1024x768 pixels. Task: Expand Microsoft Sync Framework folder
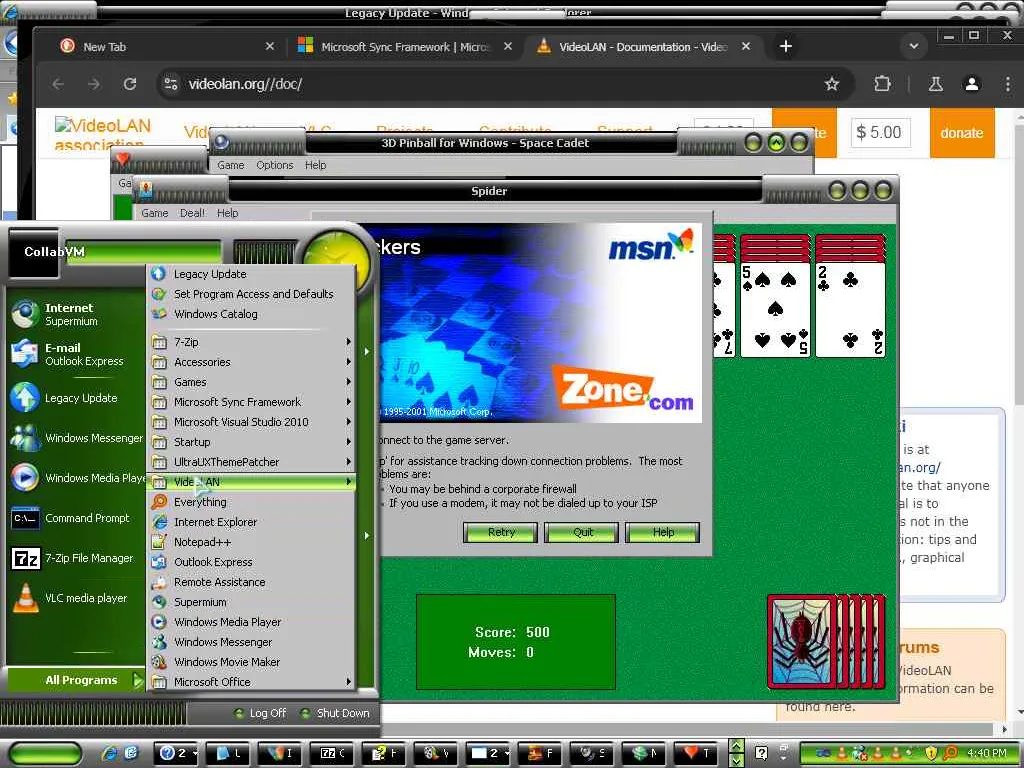(x=251, y=402)
